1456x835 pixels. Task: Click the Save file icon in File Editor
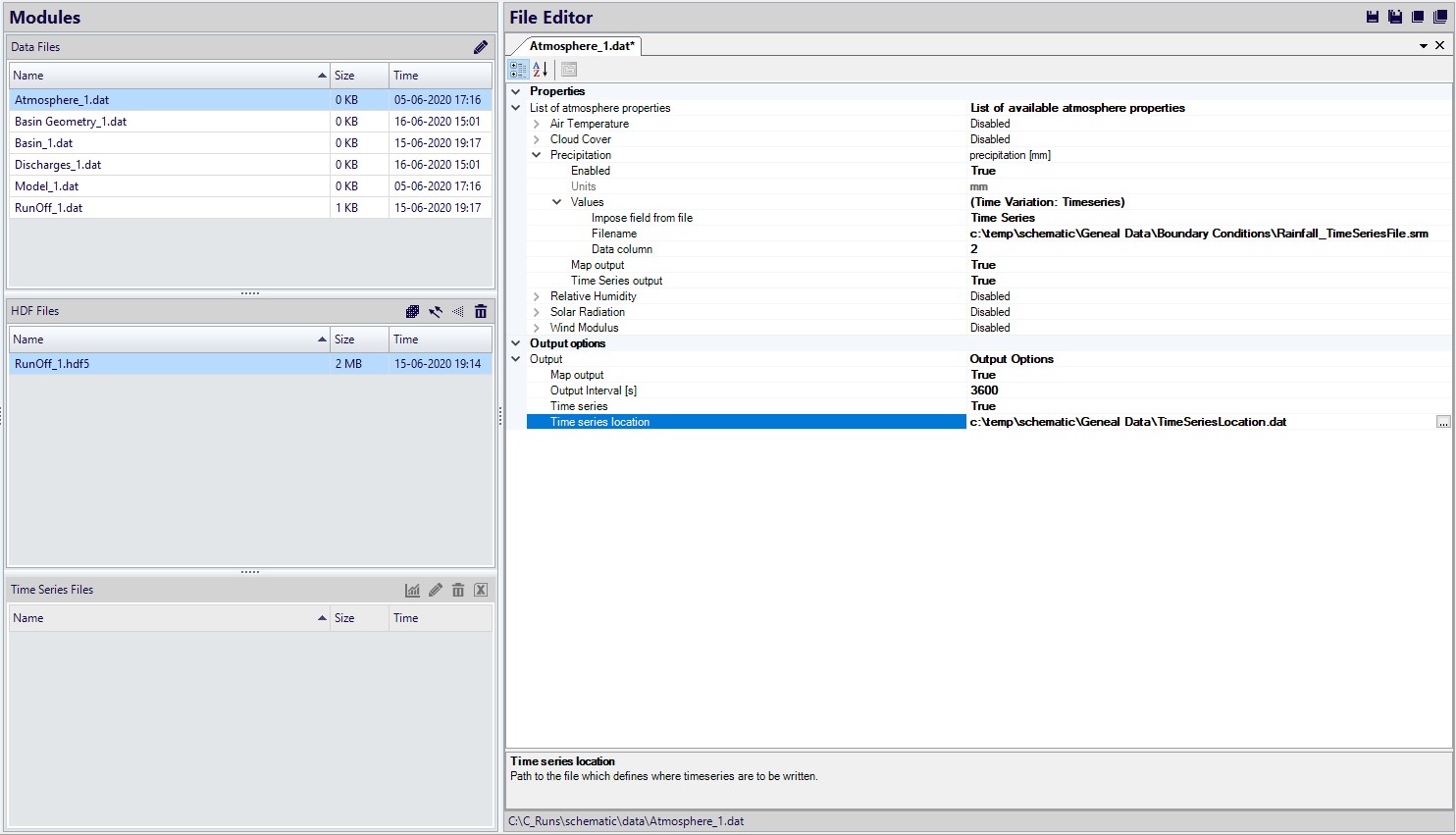(x=1372, y=17)
